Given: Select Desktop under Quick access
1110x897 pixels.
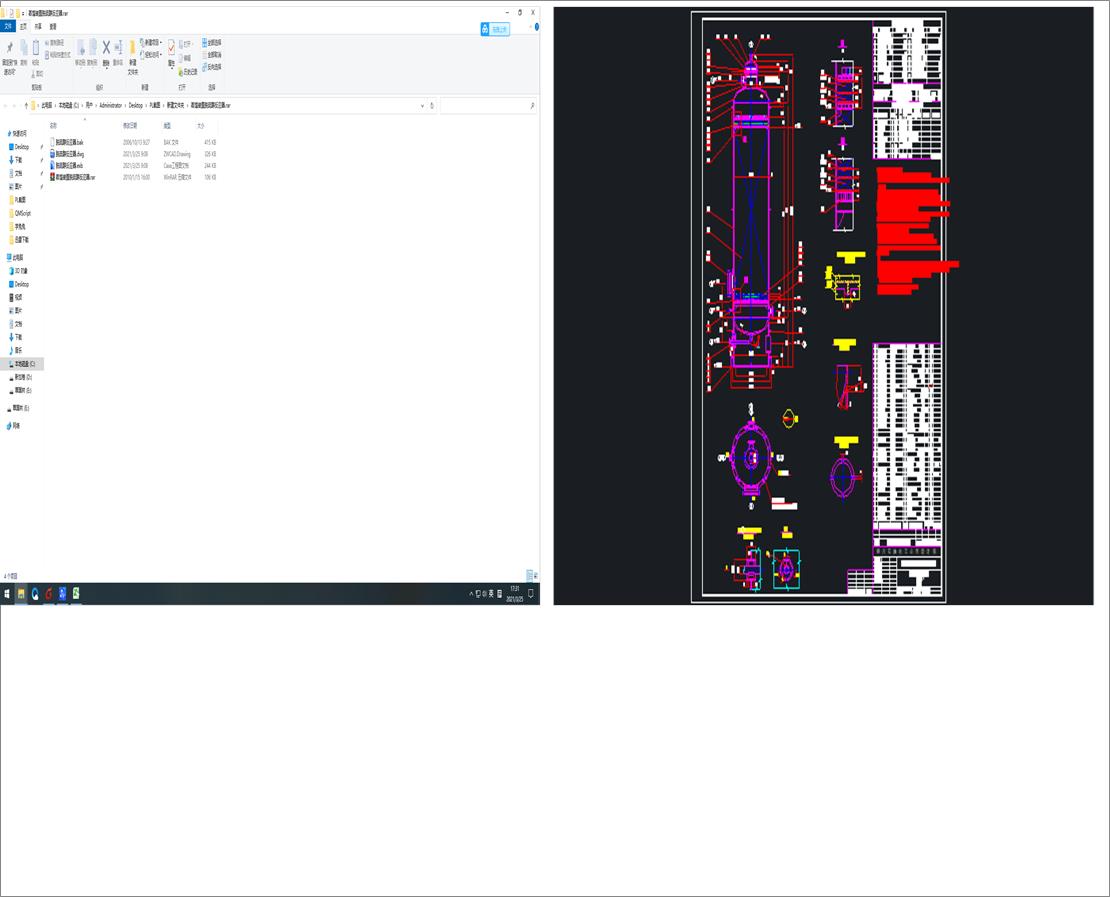Looking at the screenshot, I should (19, 147).
